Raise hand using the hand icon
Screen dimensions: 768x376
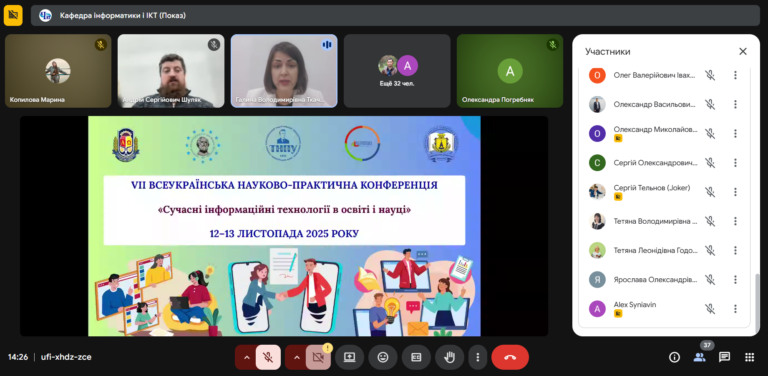(449, 357)
